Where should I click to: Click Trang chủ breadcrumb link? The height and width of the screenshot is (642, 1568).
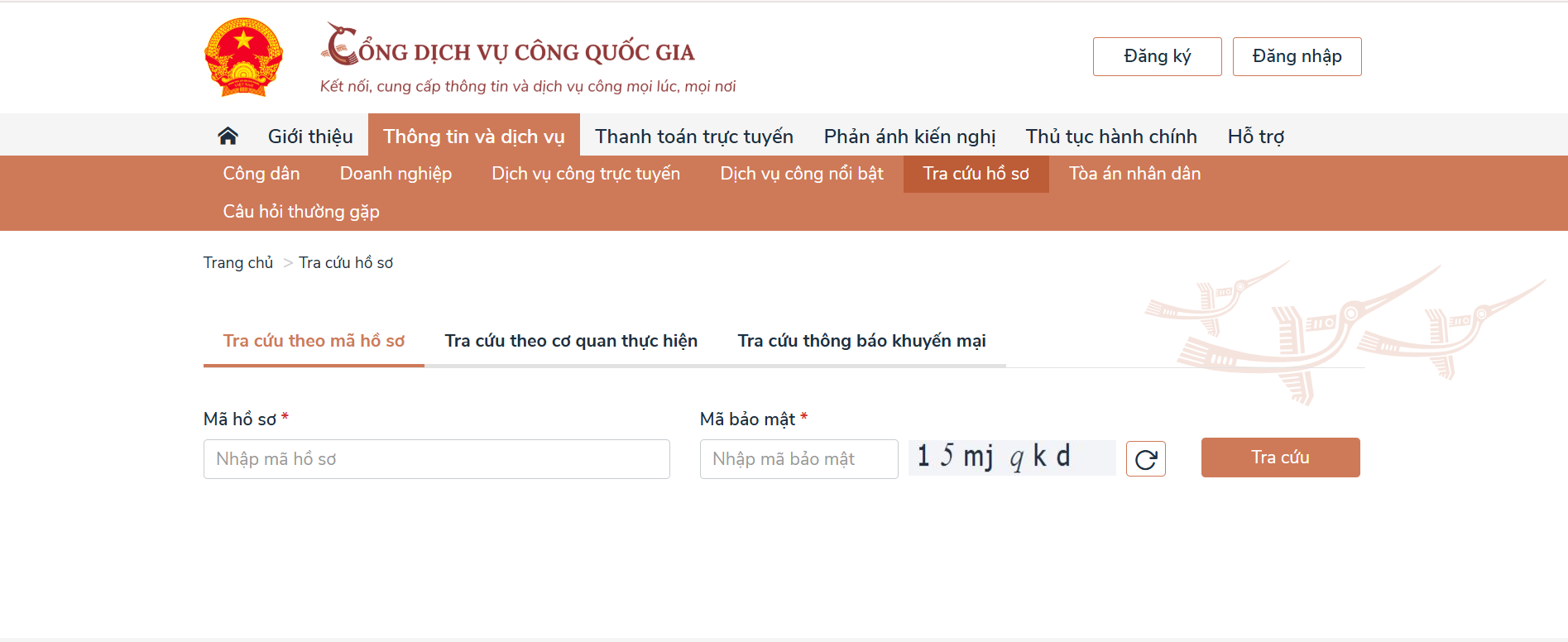point(238,262)
